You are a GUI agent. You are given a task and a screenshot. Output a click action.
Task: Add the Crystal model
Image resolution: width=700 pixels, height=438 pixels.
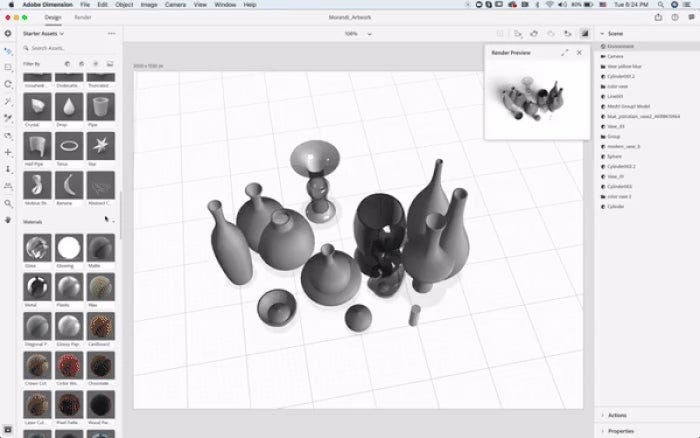[x=38, y=107]
